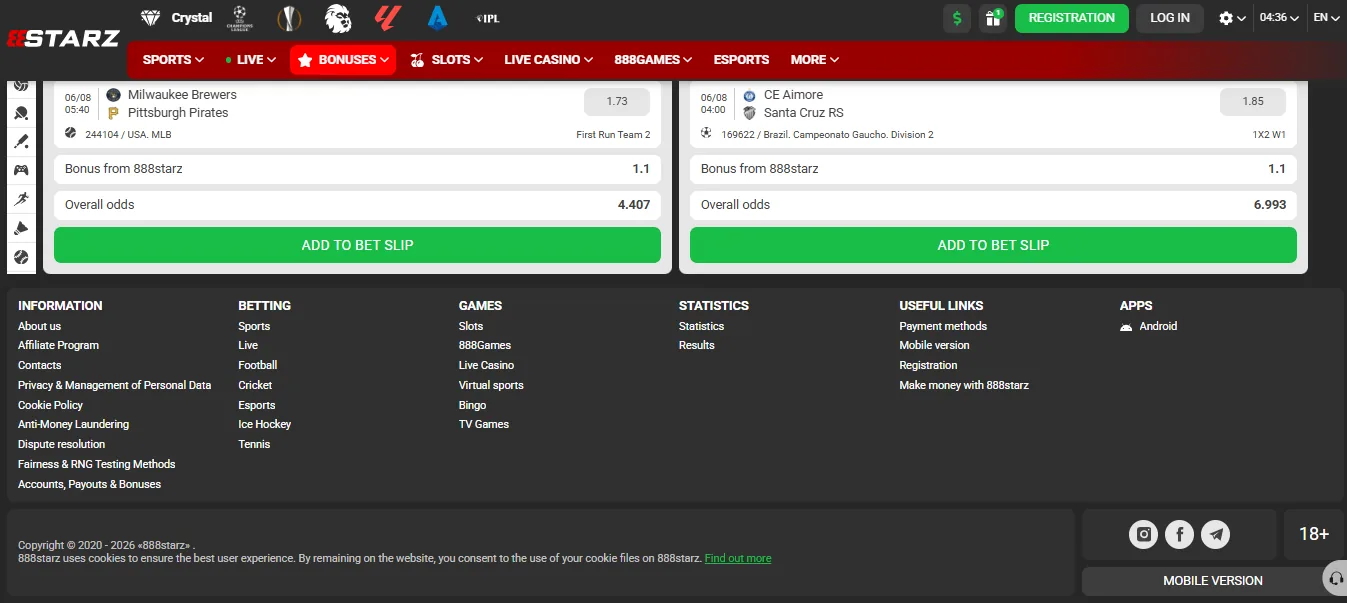Select the game controller esports sidebar icon
1347x603 pixels.
coord(21,171)
